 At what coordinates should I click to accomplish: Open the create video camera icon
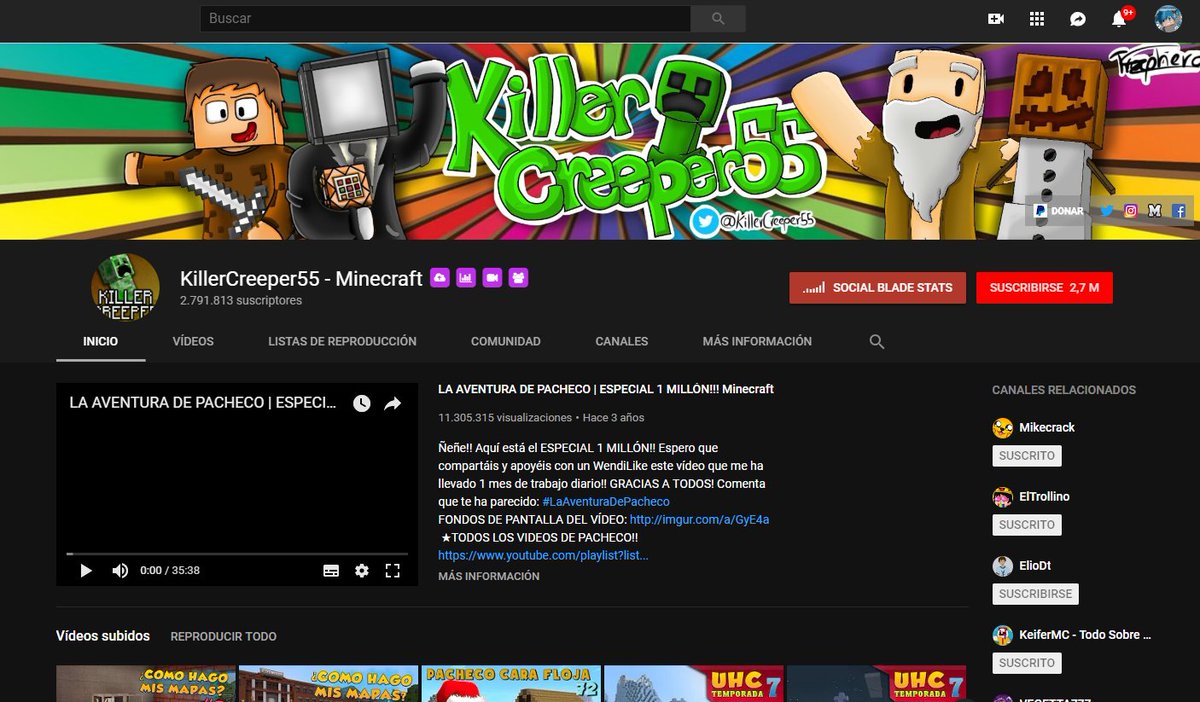coord(995,18)
